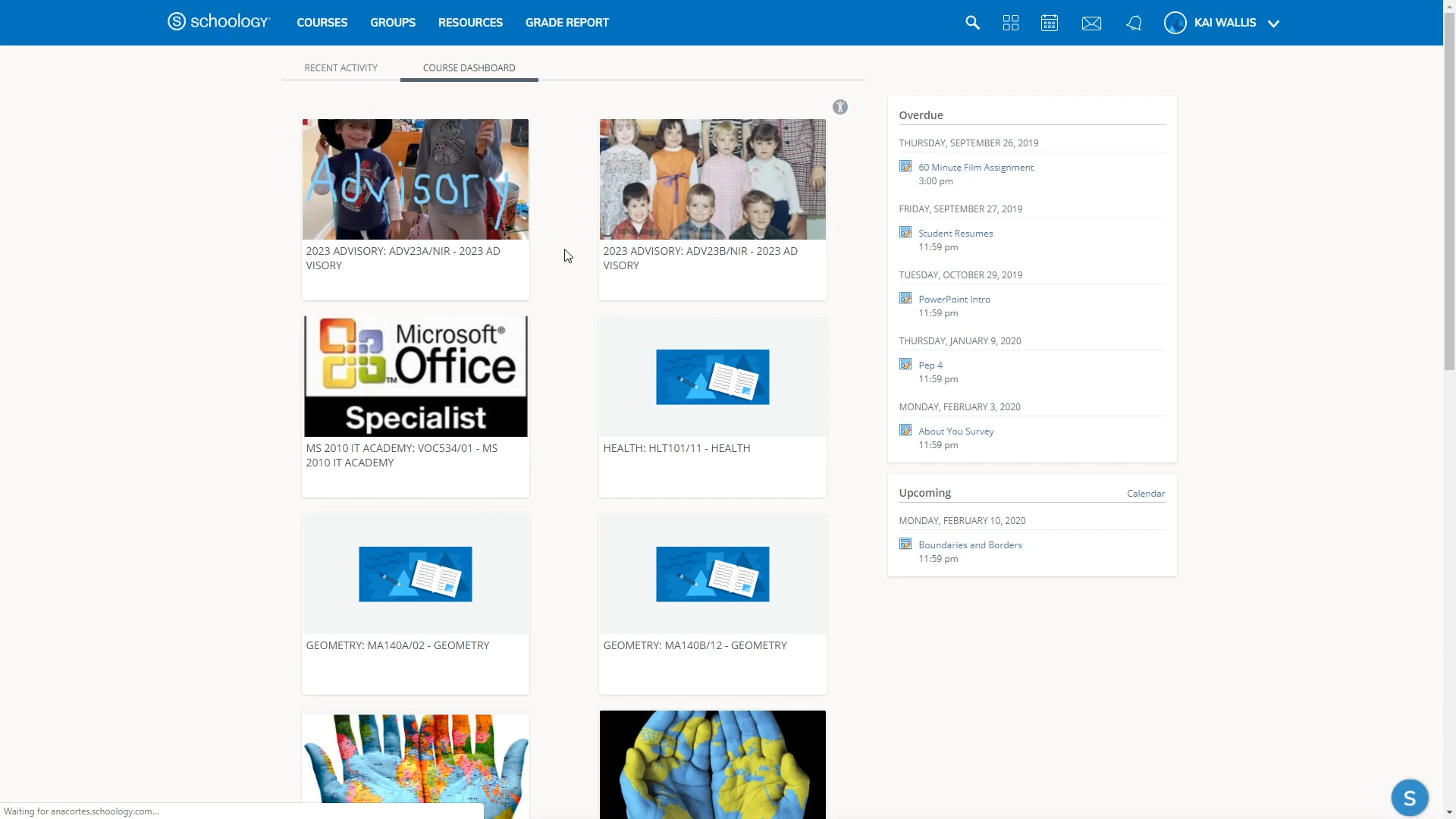Open the Groups menu
Image resolution: width=1456 pixels, height=819 pixels.
(392, 23)
